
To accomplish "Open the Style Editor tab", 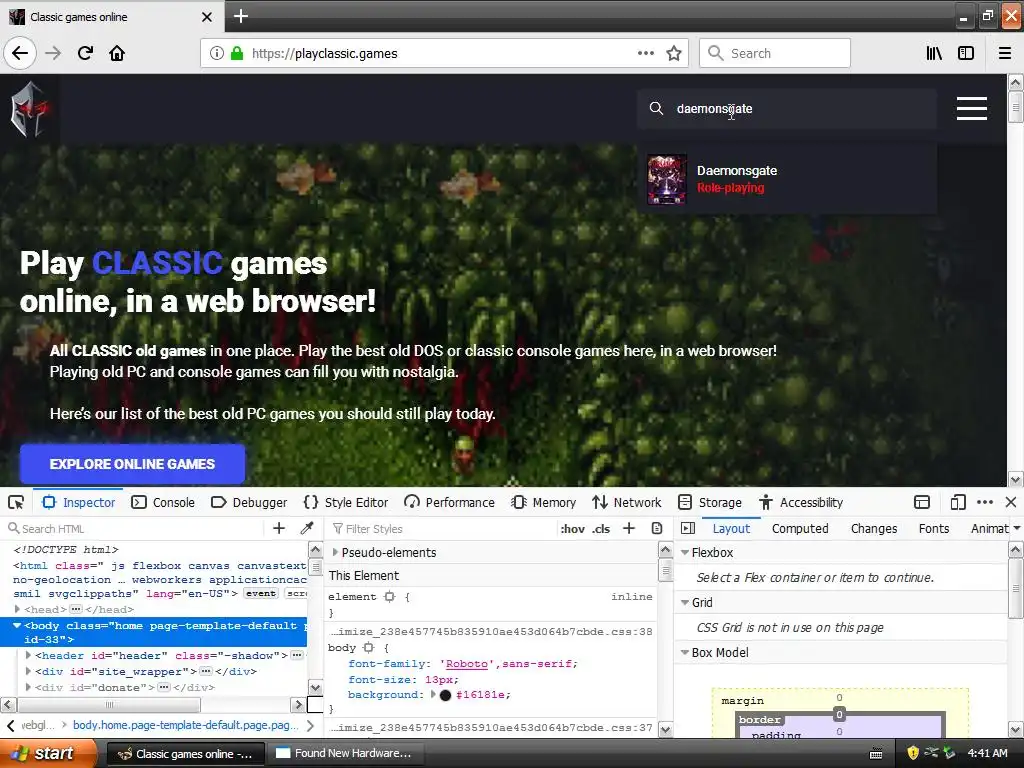I will [345, 502].
